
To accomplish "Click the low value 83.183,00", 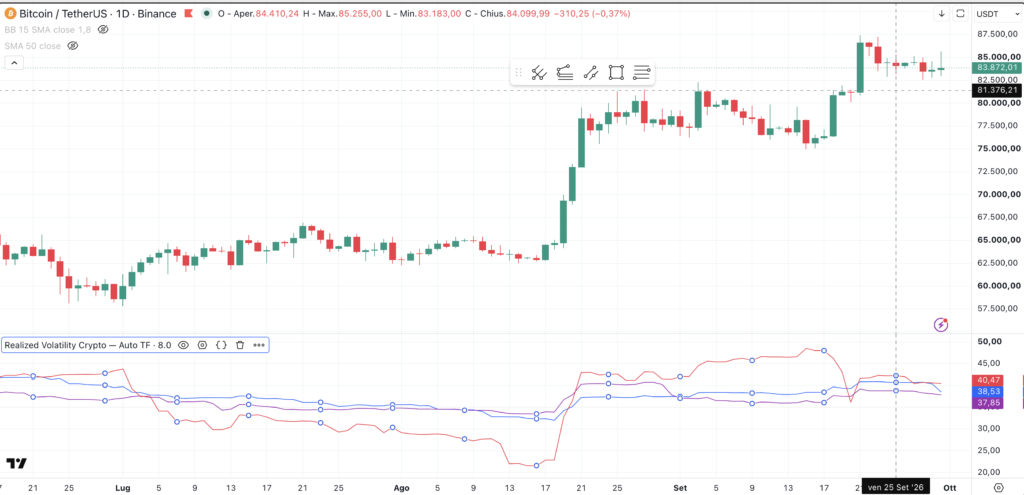I will pyautogui.click(x=439, y=13).
